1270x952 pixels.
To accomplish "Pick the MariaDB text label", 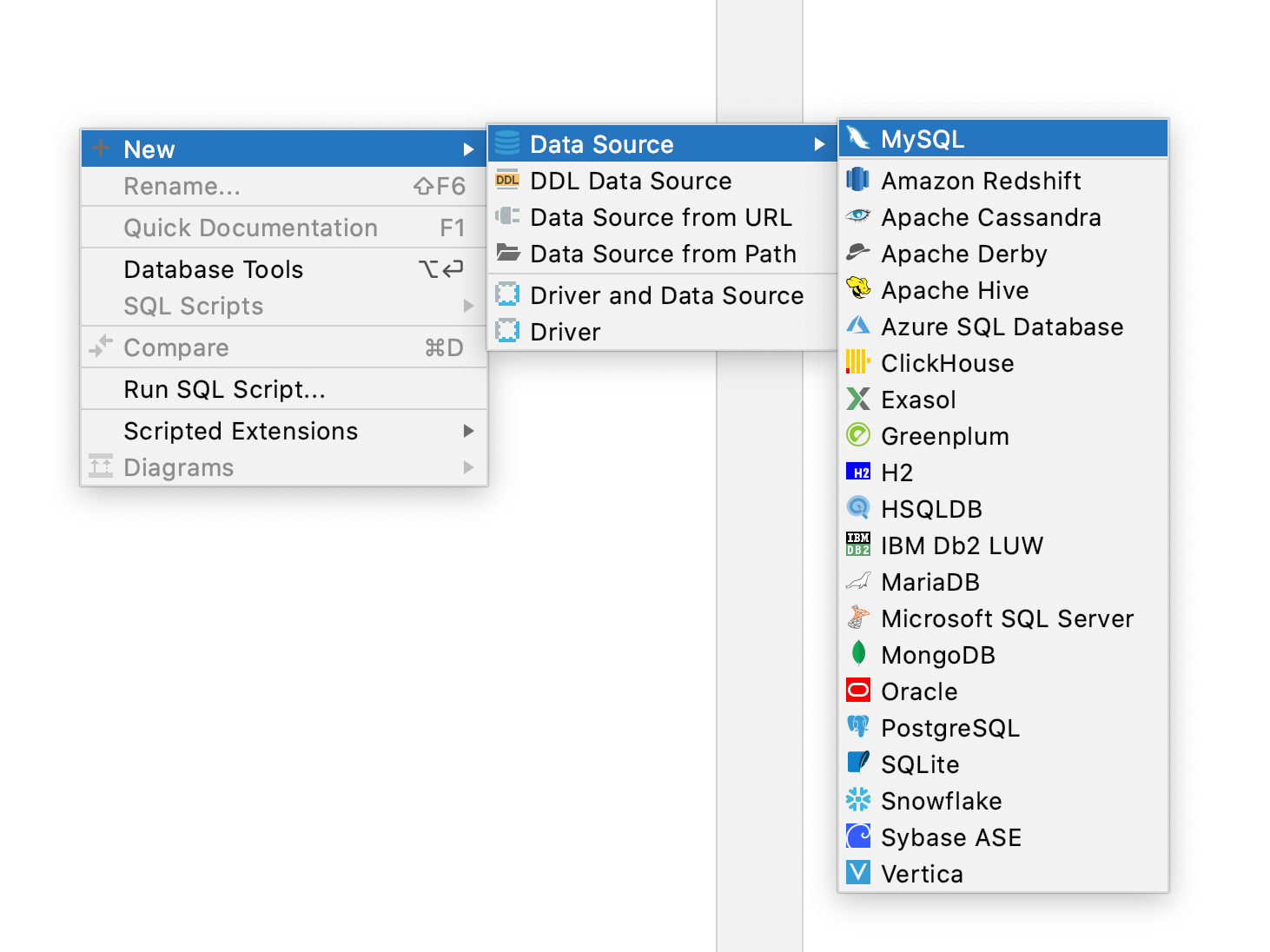I will (x=930, y=582).
